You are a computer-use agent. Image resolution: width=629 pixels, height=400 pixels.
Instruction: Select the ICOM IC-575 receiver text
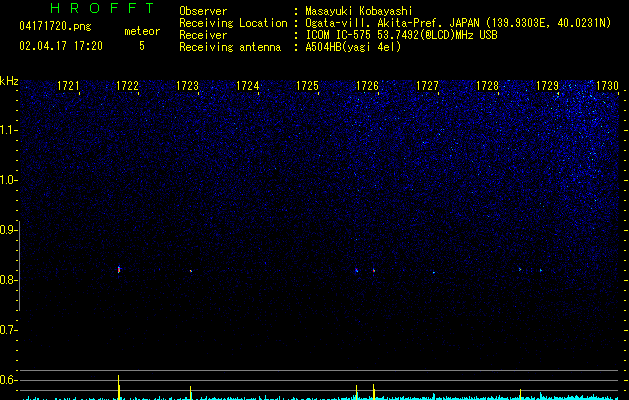401,35
